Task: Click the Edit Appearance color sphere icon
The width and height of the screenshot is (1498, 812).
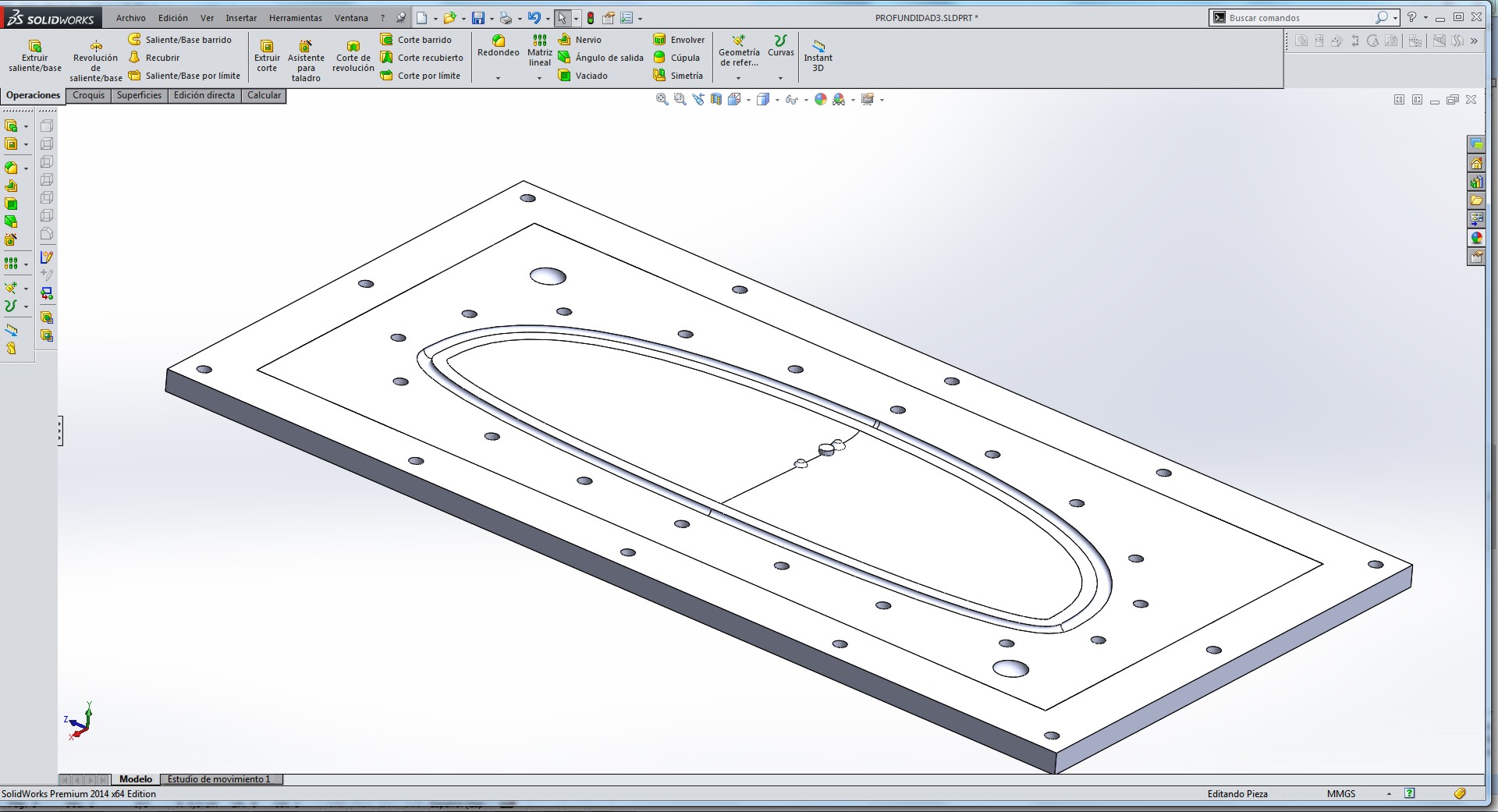Action: click(x=820, y=100)
